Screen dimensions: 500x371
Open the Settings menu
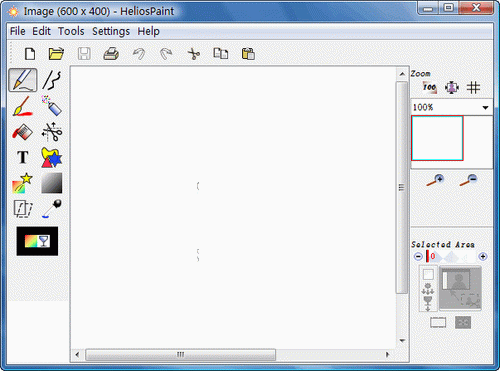(x=111, y=31)
